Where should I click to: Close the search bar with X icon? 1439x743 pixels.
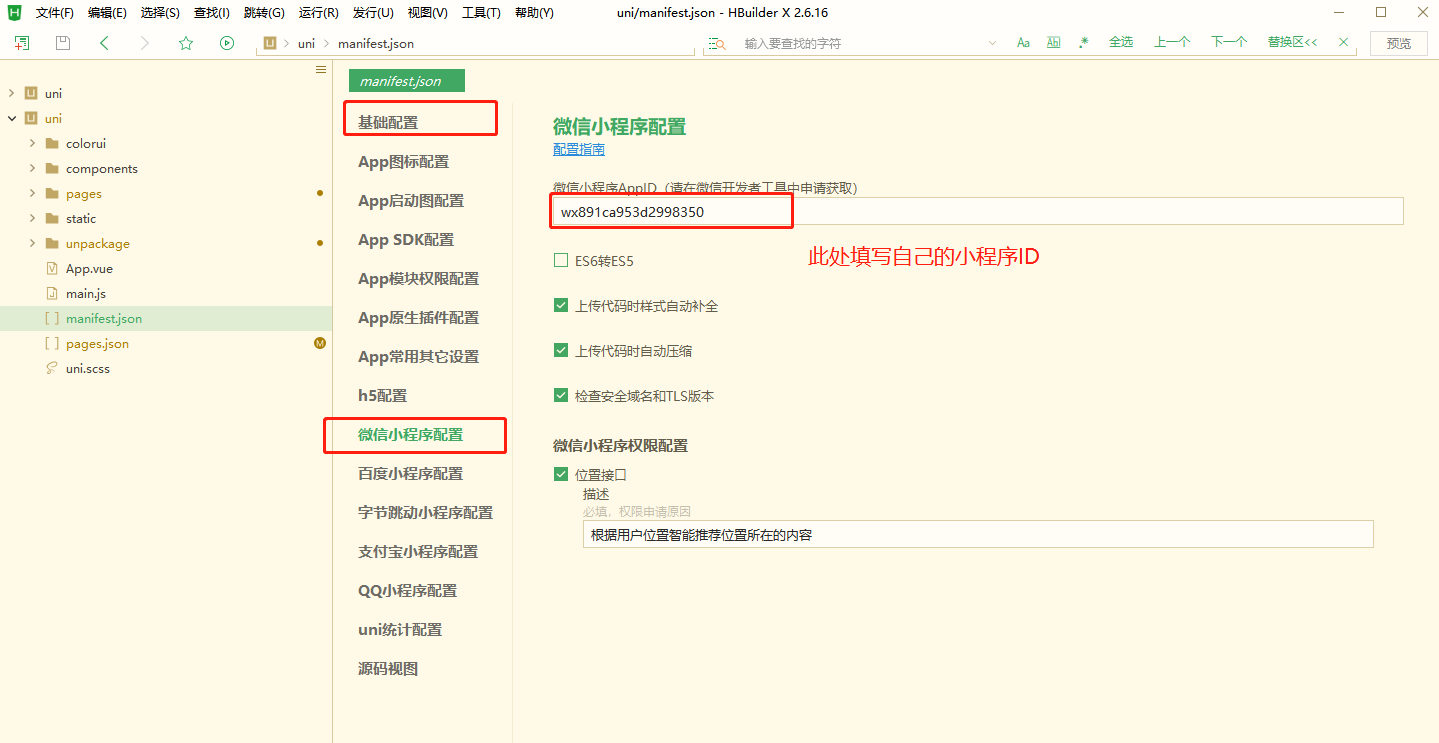(1344, 42)
